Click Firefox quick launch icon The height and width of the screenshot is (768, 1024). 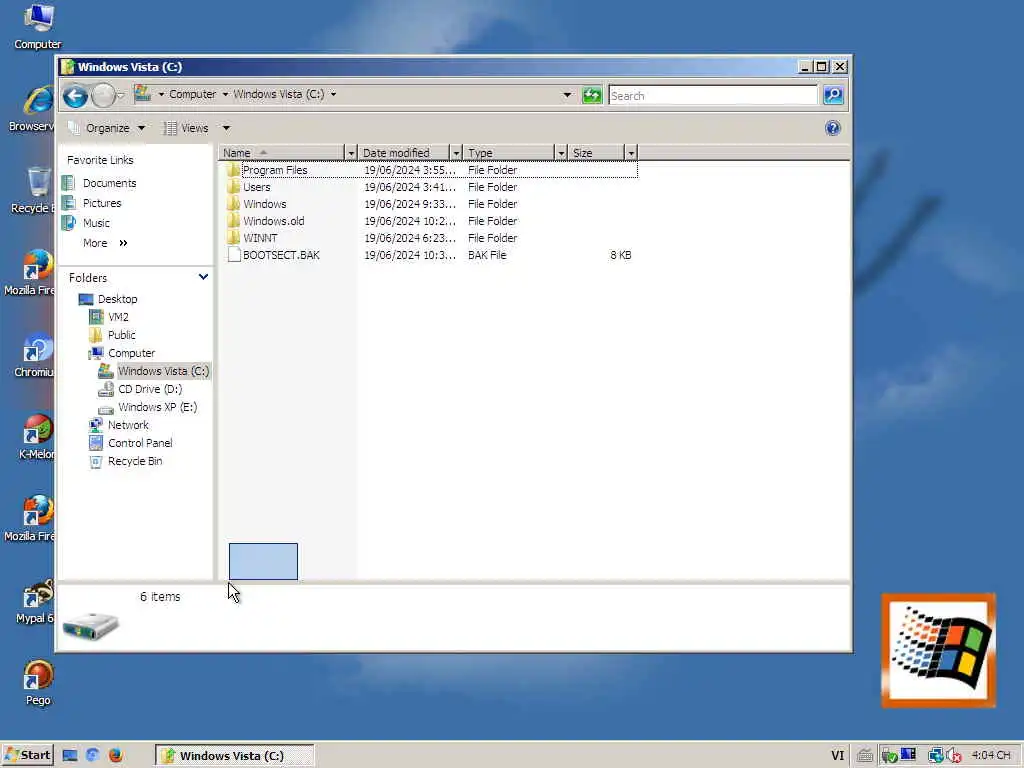click(116, 756)
